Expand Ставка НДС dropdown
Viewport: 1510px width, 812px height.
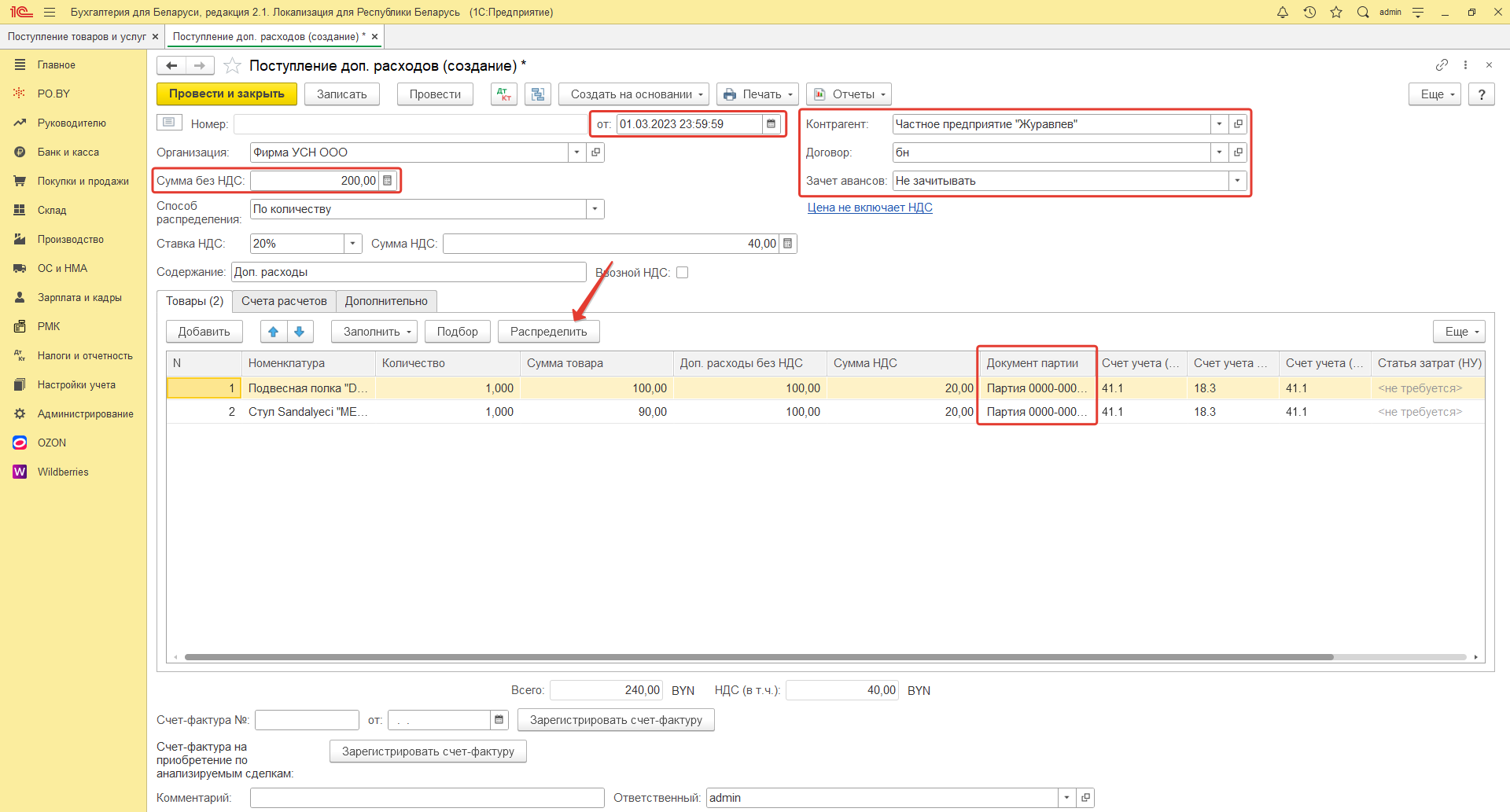click(353, 244)
